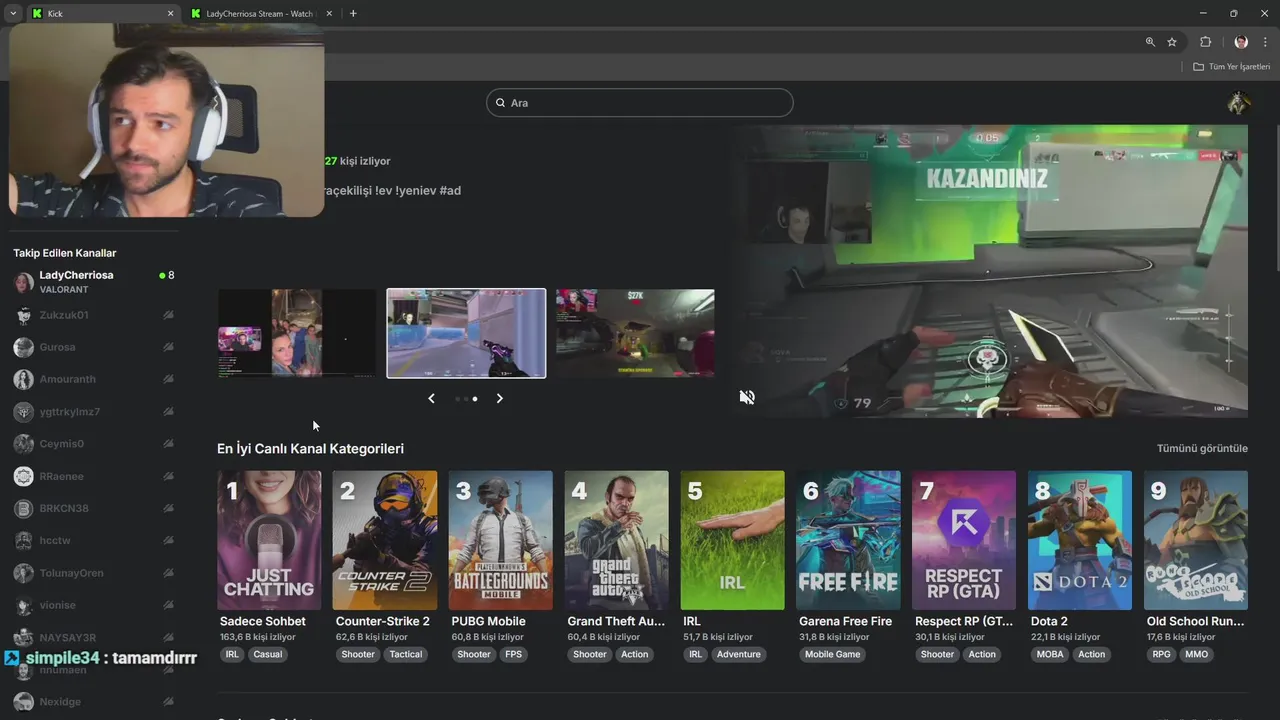Open RRaenee channel in sidebar

[x=94, y=476]
